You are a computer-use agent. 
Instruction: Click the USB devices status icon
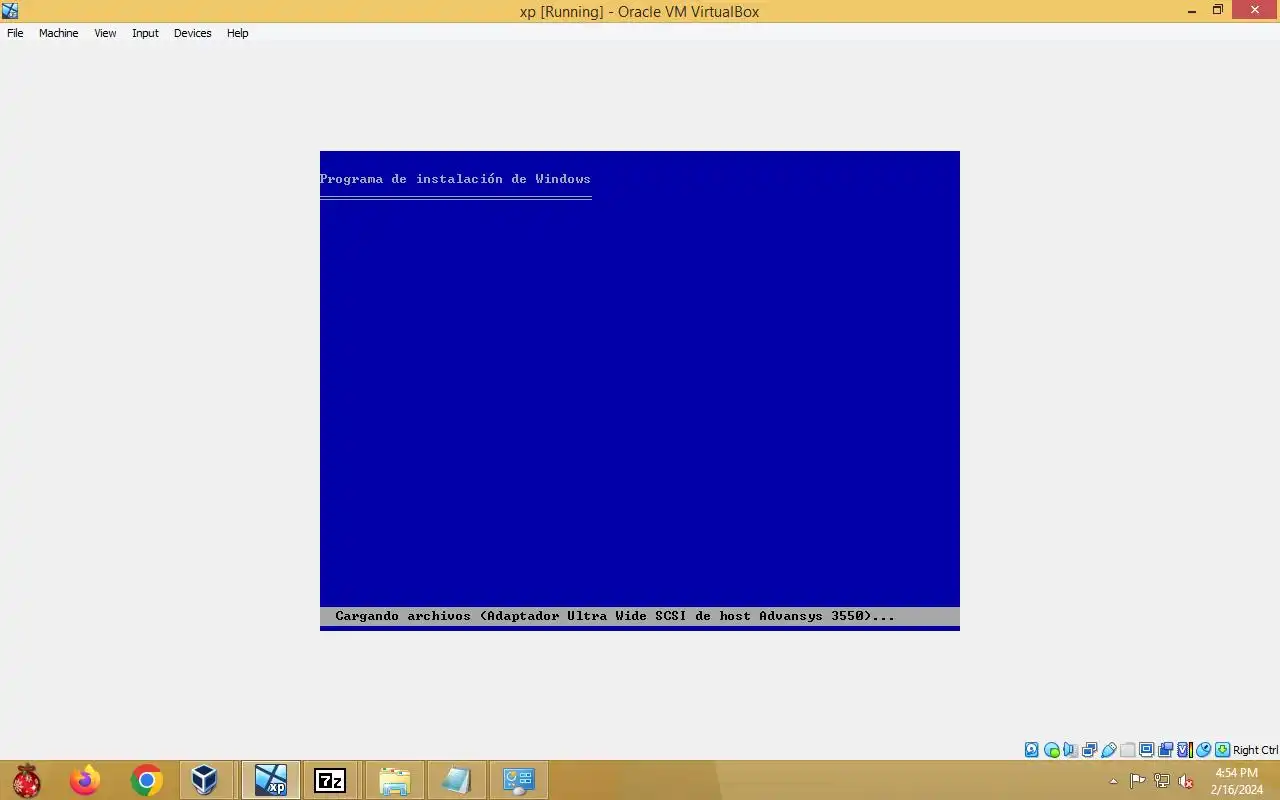(x=1108, y=750)
